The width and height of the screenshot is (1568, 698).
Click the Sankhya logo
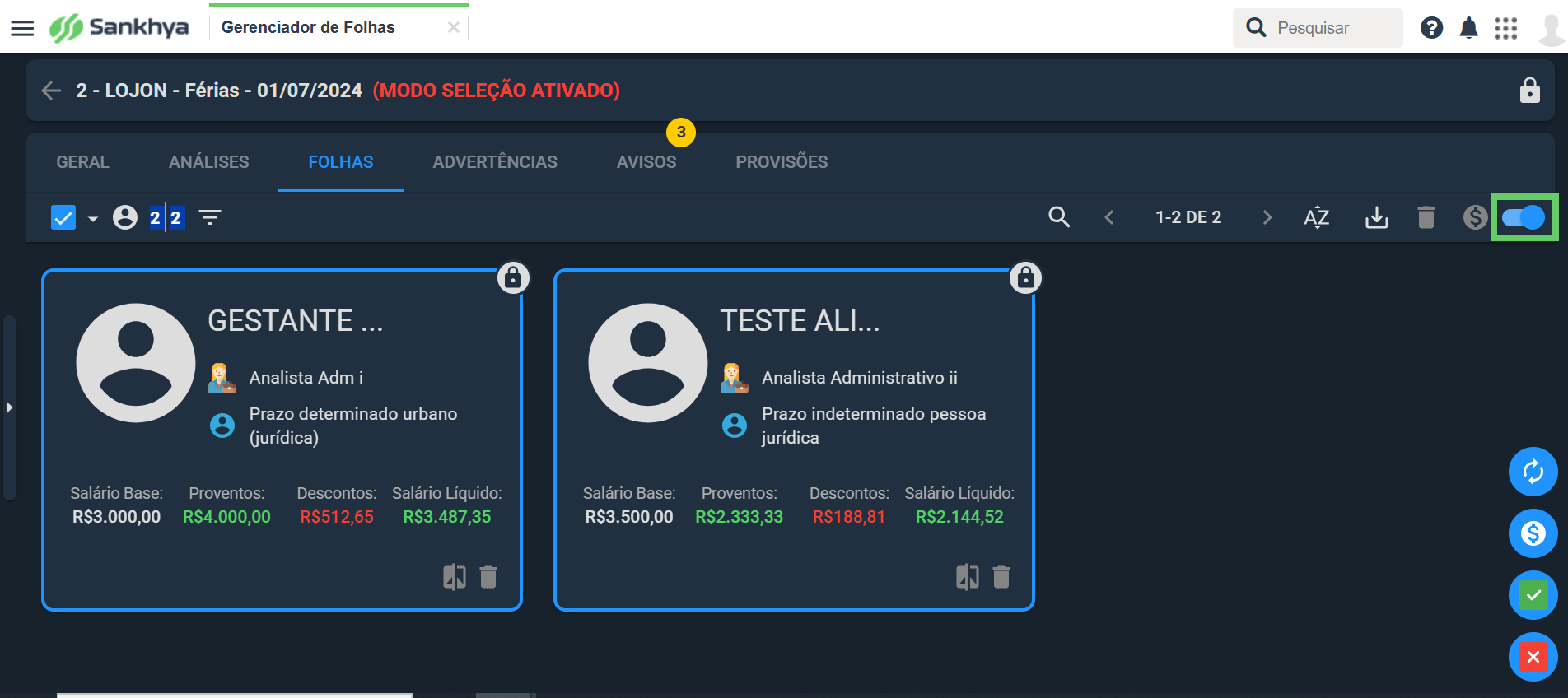(119, 27)
